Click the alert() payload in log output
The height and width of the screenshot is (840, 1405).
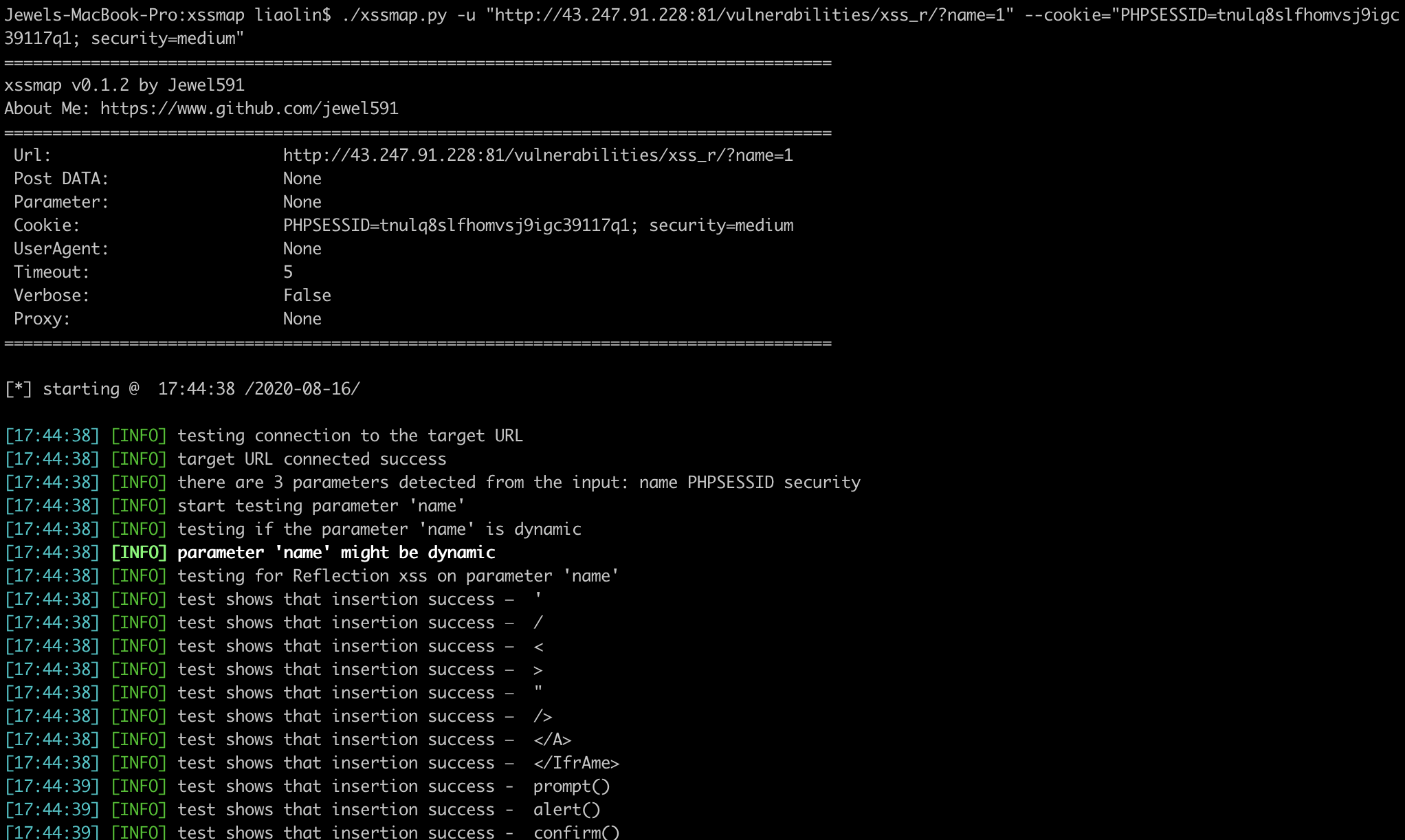[x=566, y=810]
